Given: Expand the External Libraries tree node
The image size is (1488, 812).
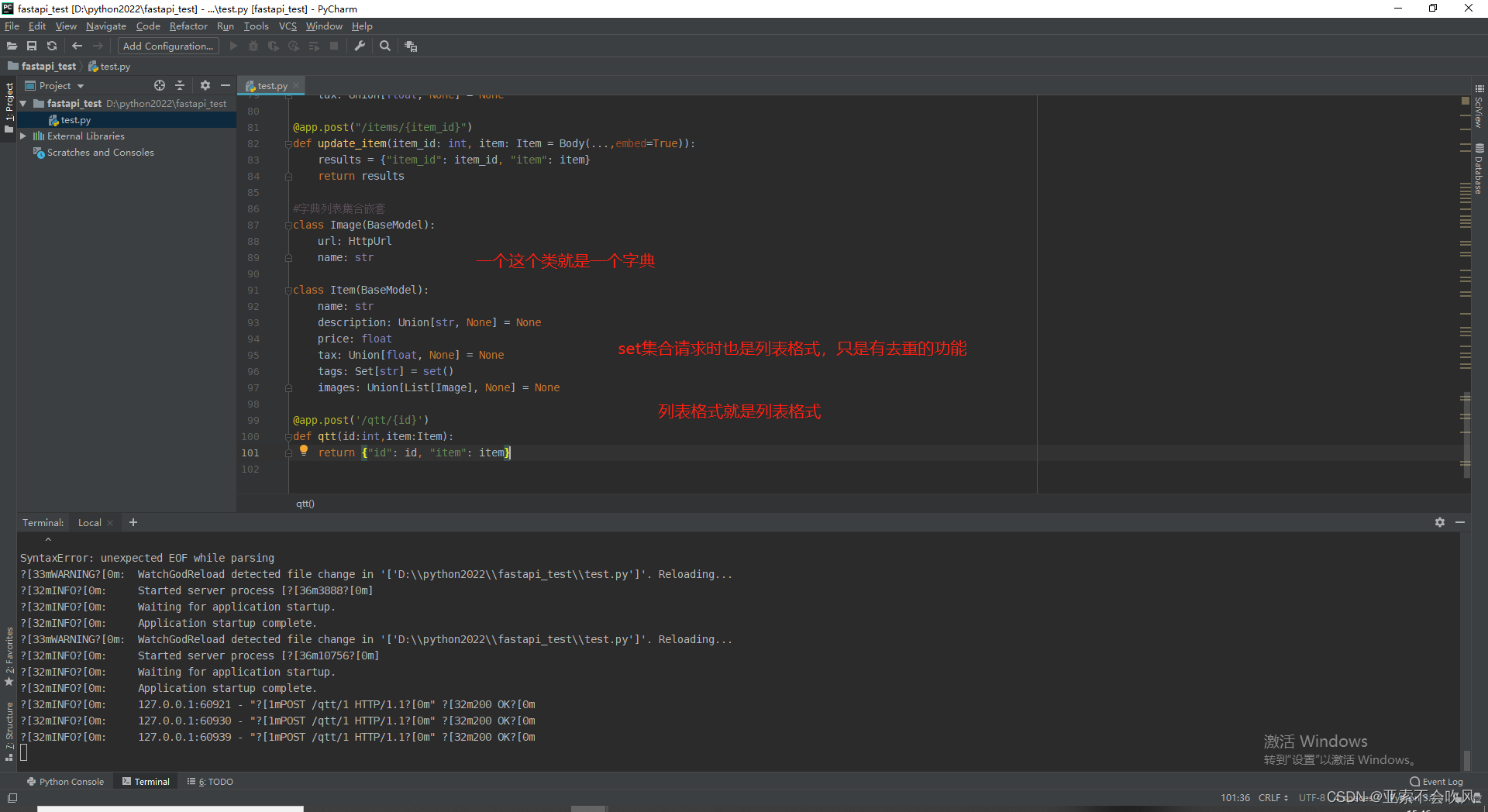Looking at the screenshot, I should (x=23, y=136).
